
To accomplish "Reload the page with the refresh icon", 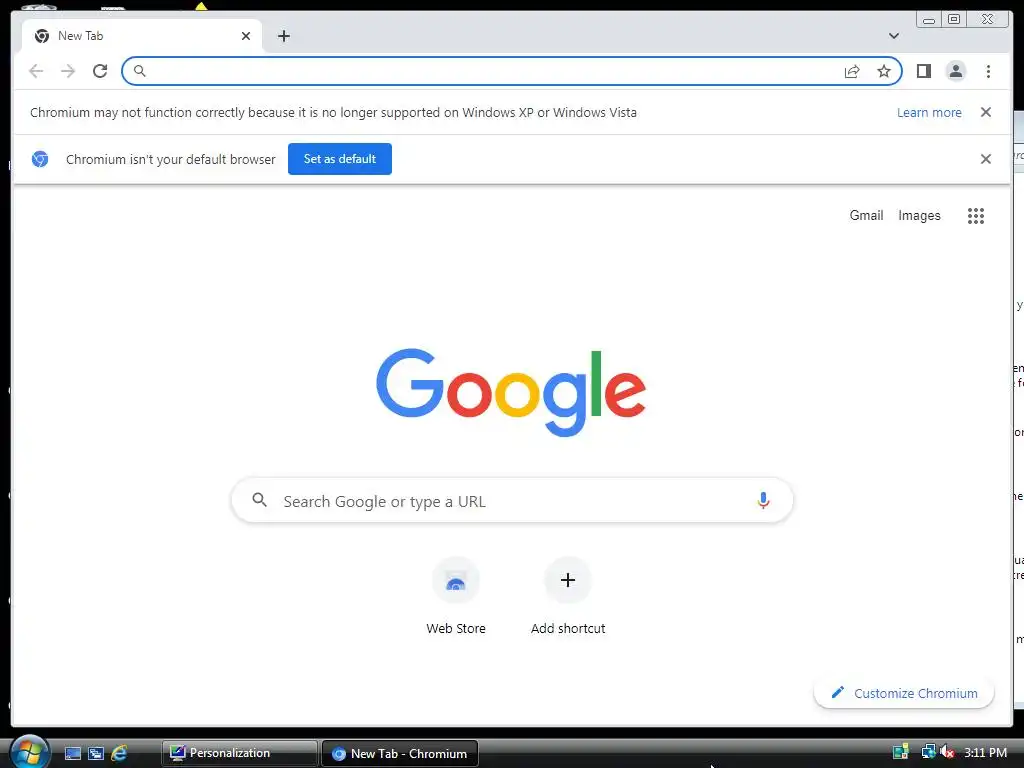I will click(100, 71).
